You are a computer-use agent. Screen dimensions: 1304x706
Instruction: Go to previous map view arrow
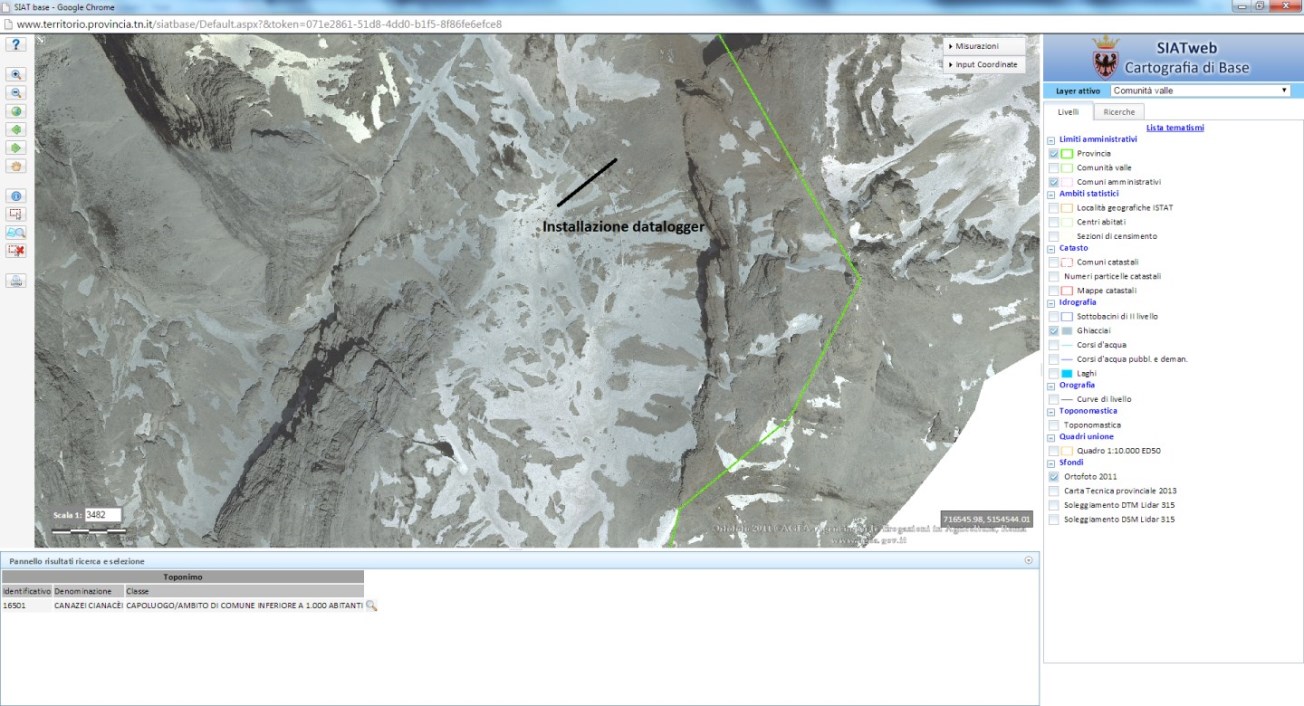[16, 130]
